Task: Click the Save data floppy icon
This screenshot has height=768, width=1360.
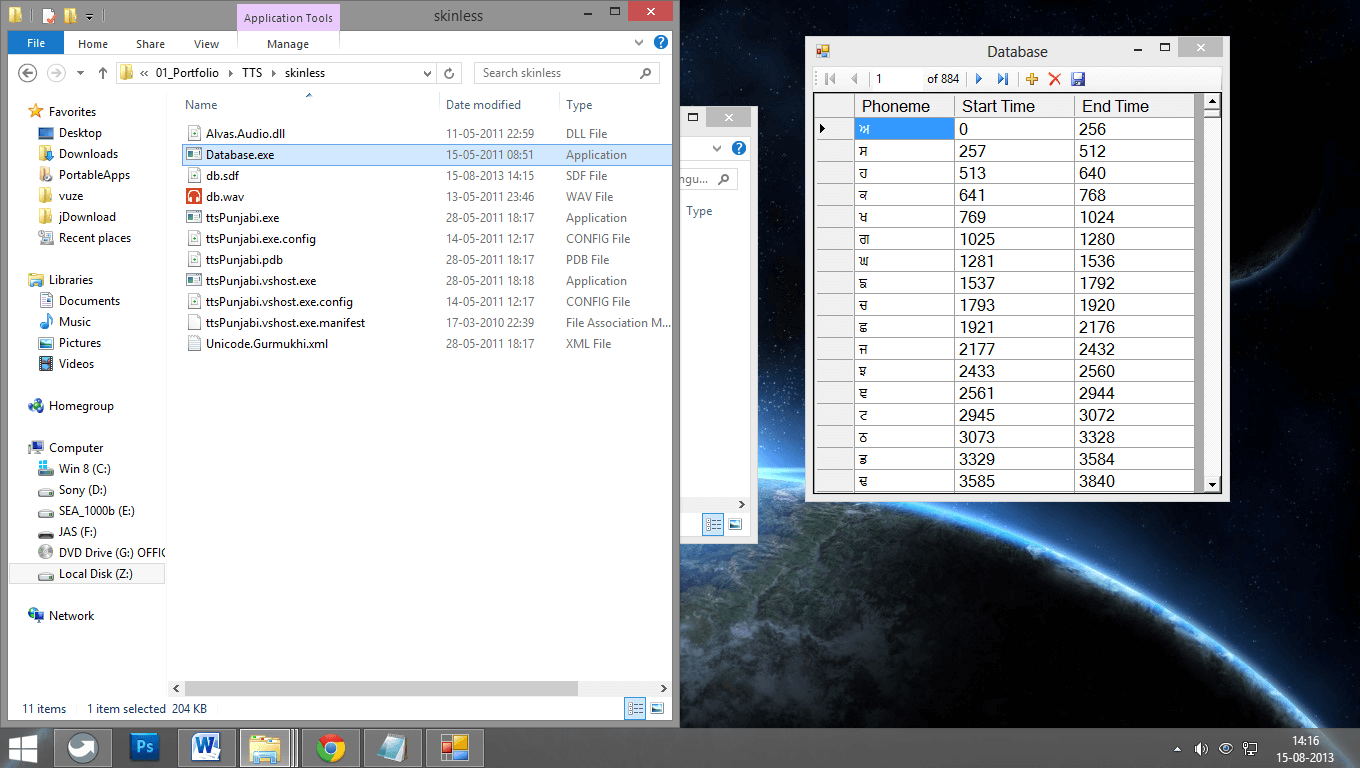Action: [x=1077, y=79]
